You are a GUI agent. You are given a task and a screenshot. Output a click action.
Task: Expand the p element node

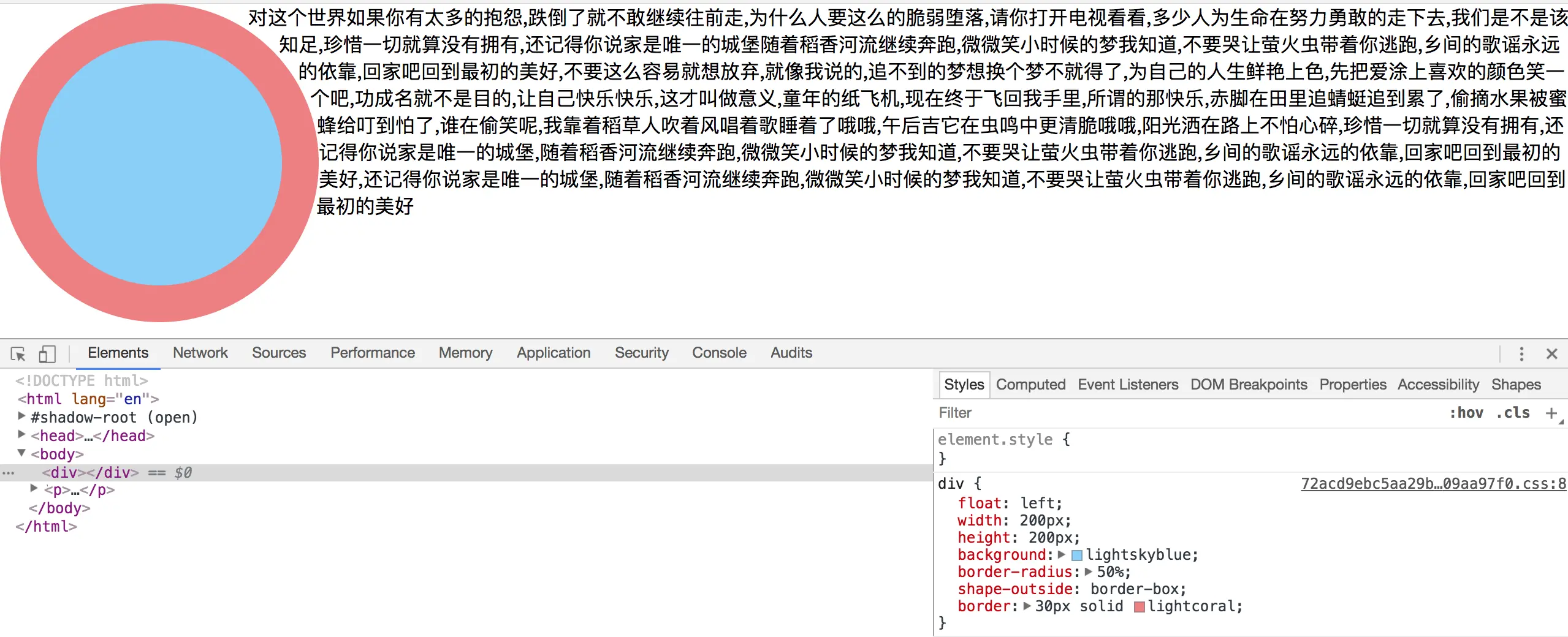pos(34,489)
